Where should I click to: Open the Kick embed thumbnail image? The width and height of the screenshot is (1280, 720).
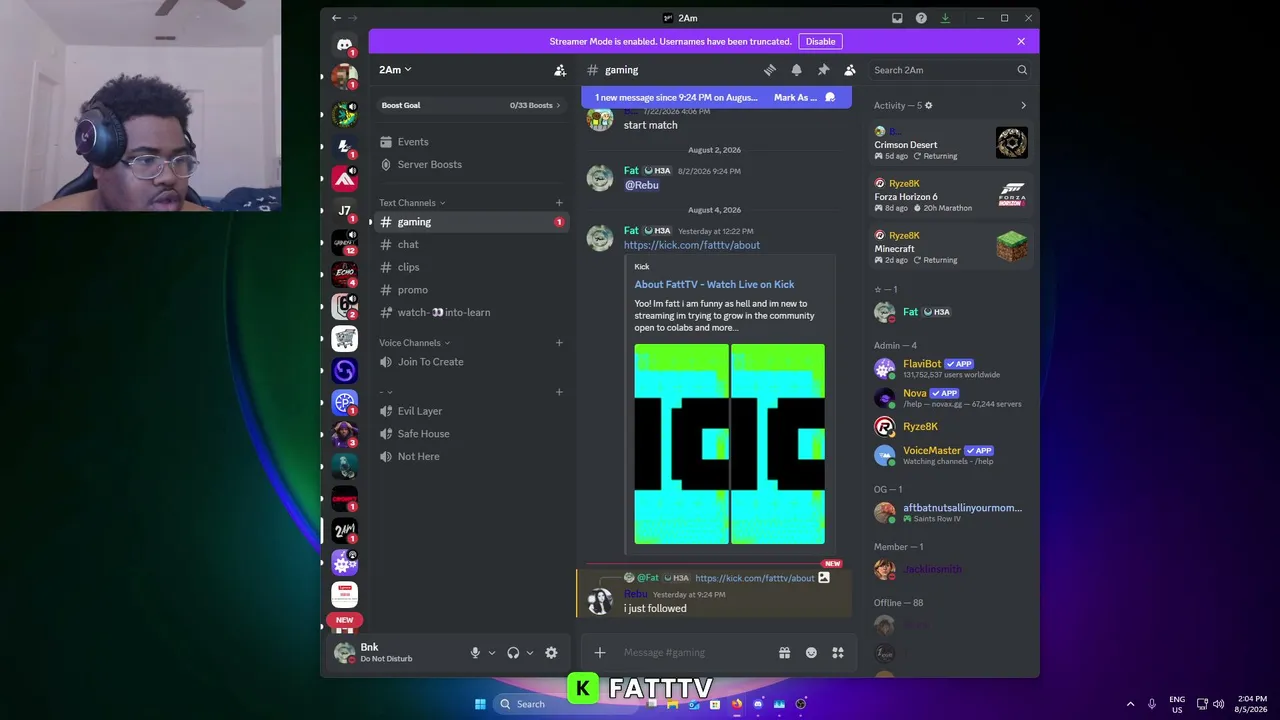tap(729, 444)
